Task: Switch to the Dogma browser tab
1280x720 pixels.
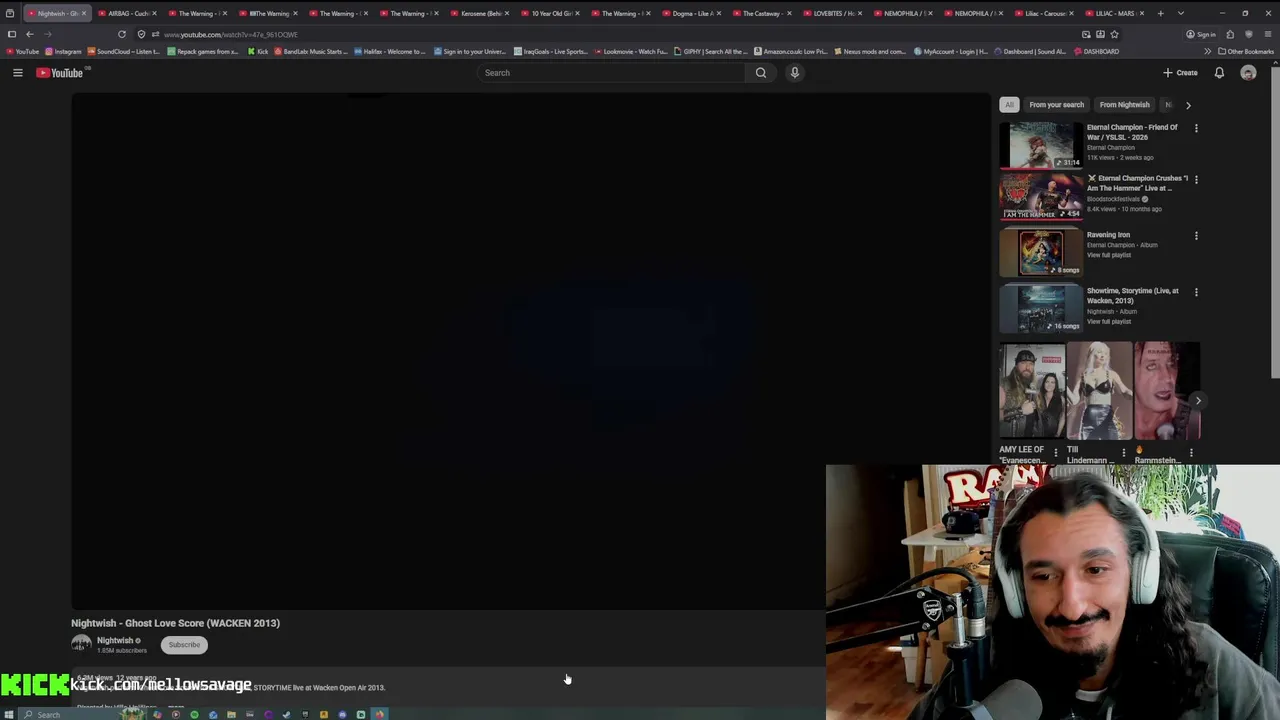Action: [x=692, y=13]
